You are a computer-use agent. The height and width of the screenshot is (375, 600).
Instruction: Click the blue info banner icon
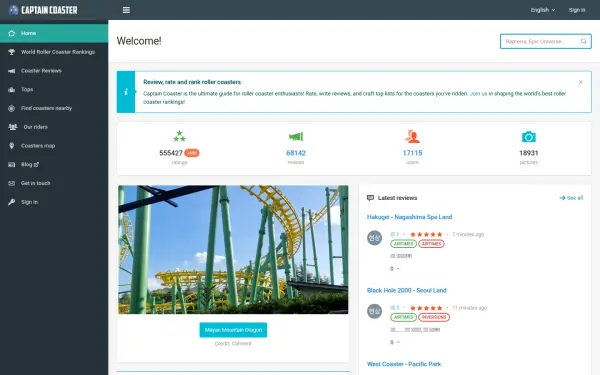126,92
